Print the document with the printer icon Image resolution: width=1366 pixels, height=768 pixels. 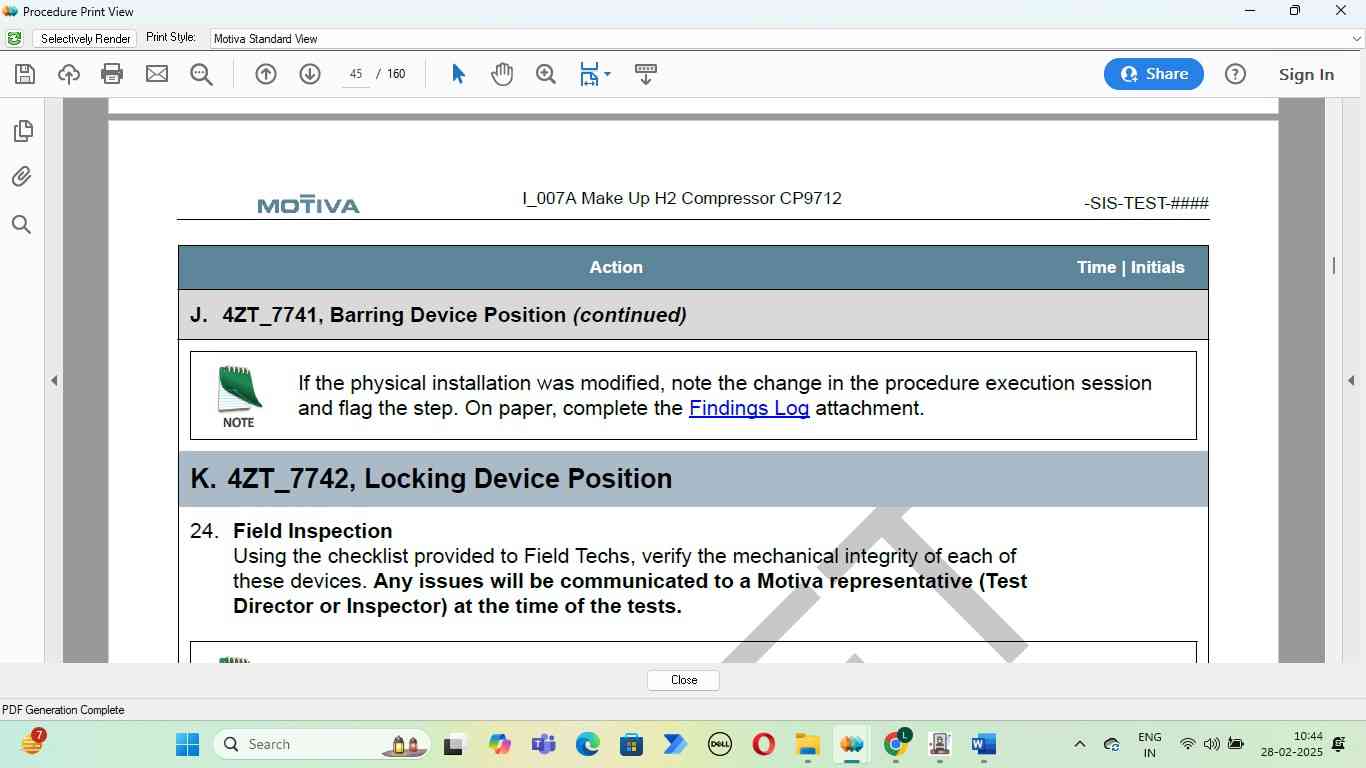tap(112, 74)
